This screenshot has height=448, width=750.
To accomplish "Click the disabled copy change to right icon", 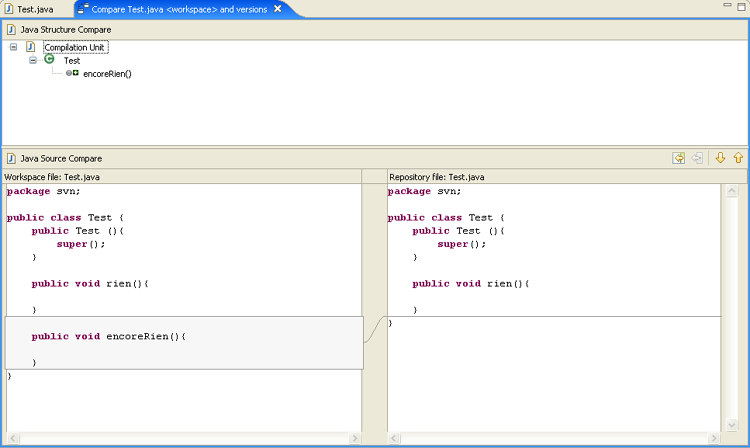I will tap(697, 158).
